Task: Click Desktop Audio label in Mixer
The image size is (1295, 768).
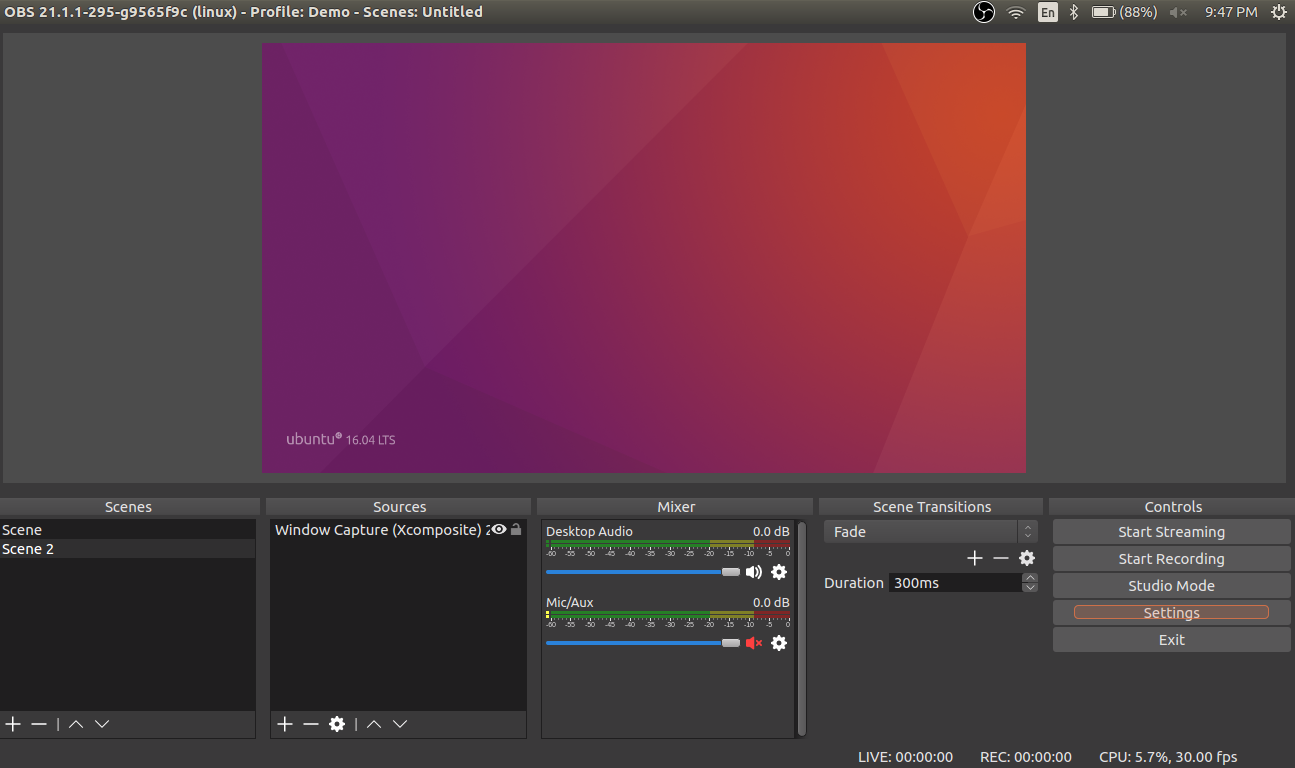Action: tap(589, 531)
